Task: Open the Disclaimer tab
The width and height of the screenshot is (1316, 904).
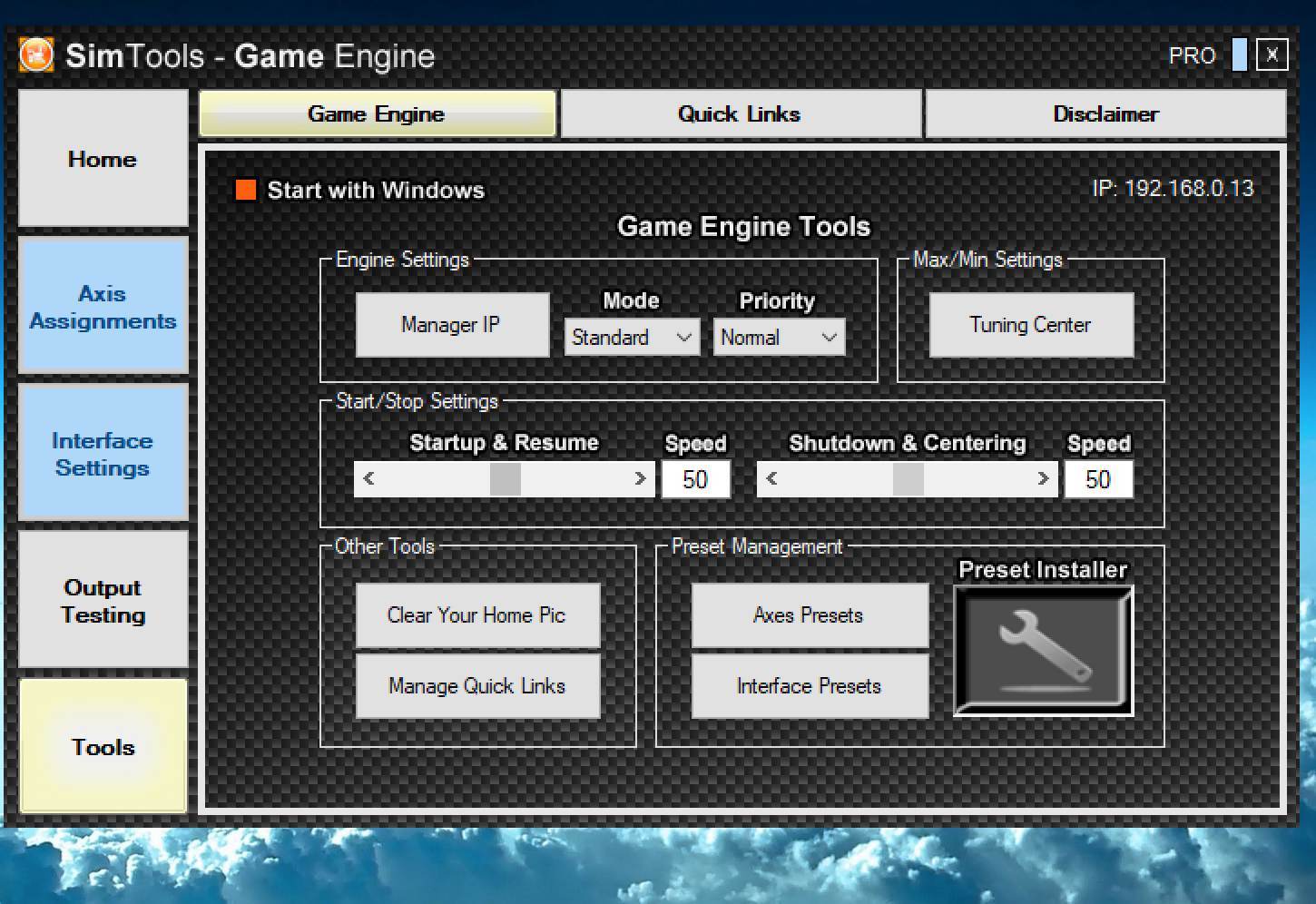Action: click(x=1105, y=113)
